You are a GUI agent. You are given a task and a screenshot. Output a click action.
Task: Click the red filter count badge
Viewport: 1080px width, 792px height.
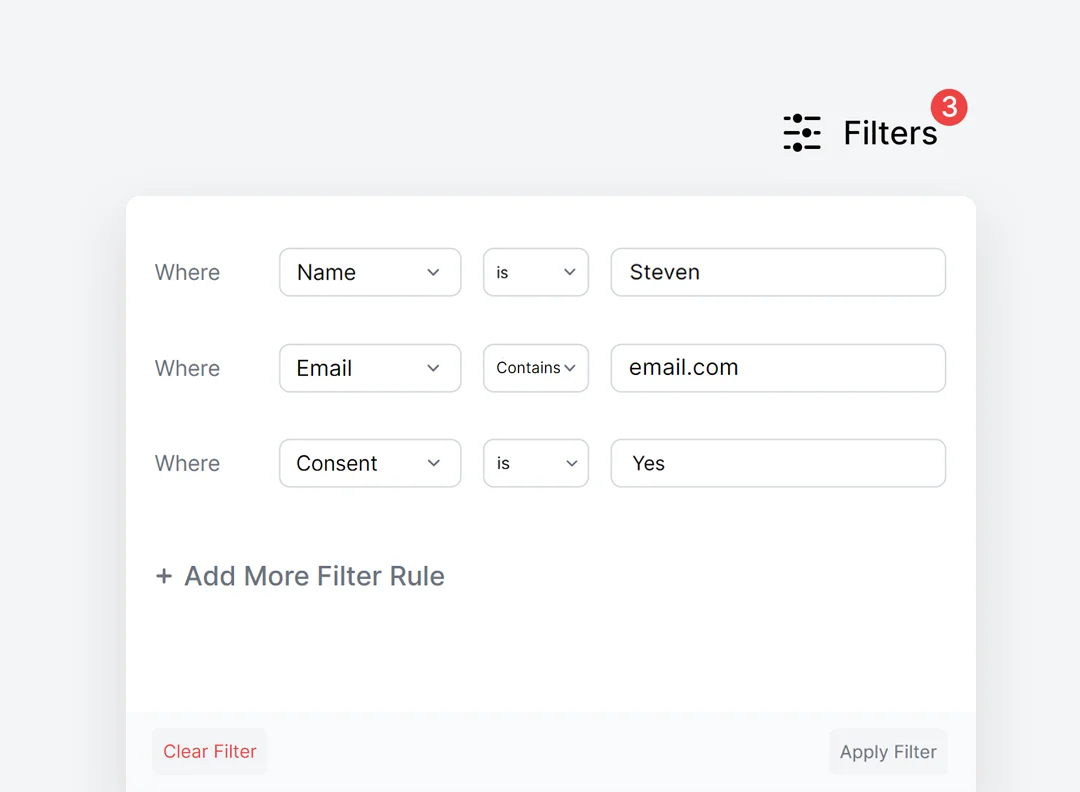tap(949, 107)
